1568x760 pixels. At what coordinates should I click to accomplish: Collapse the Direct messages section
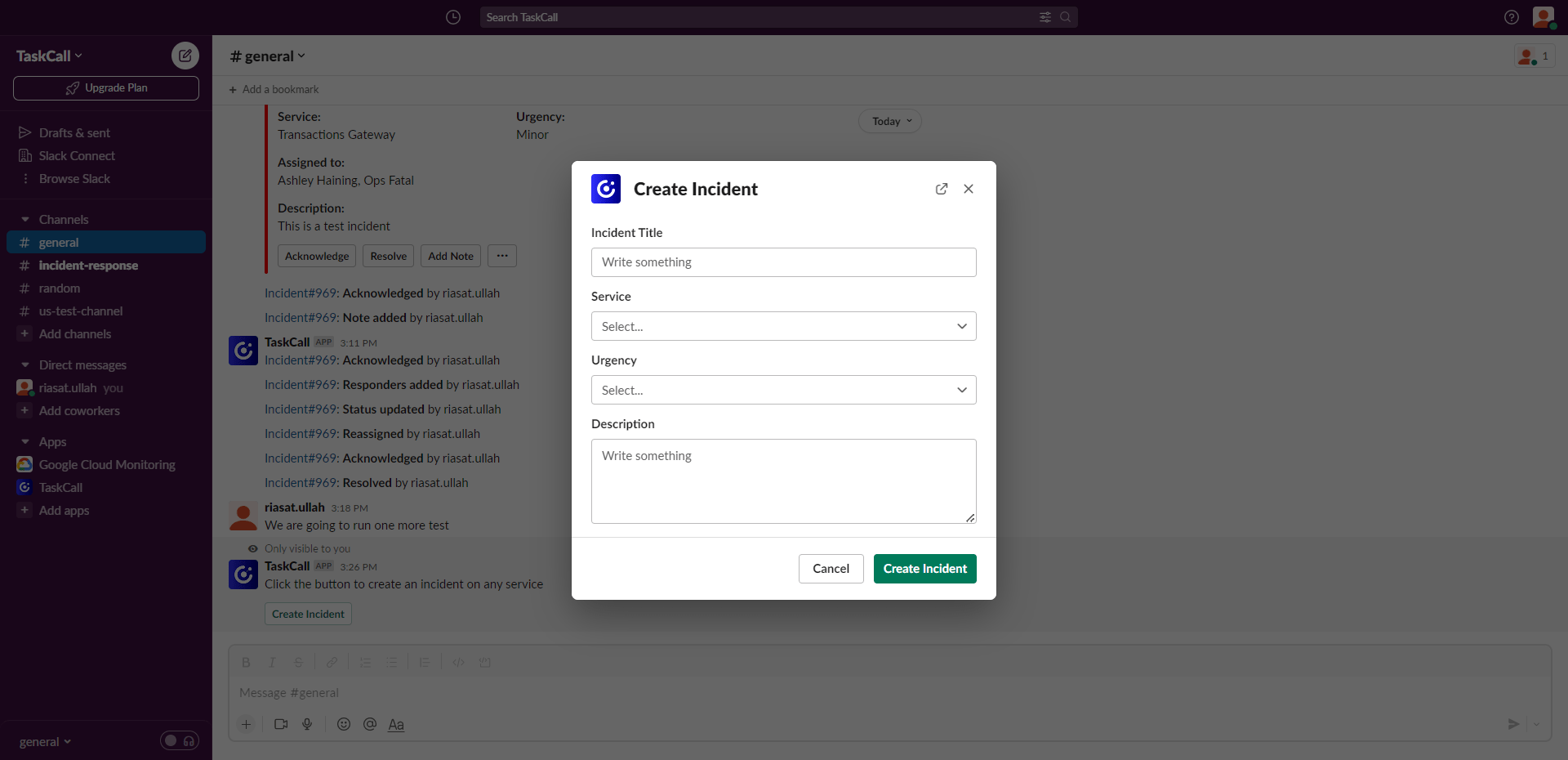(x=25, y=365)
